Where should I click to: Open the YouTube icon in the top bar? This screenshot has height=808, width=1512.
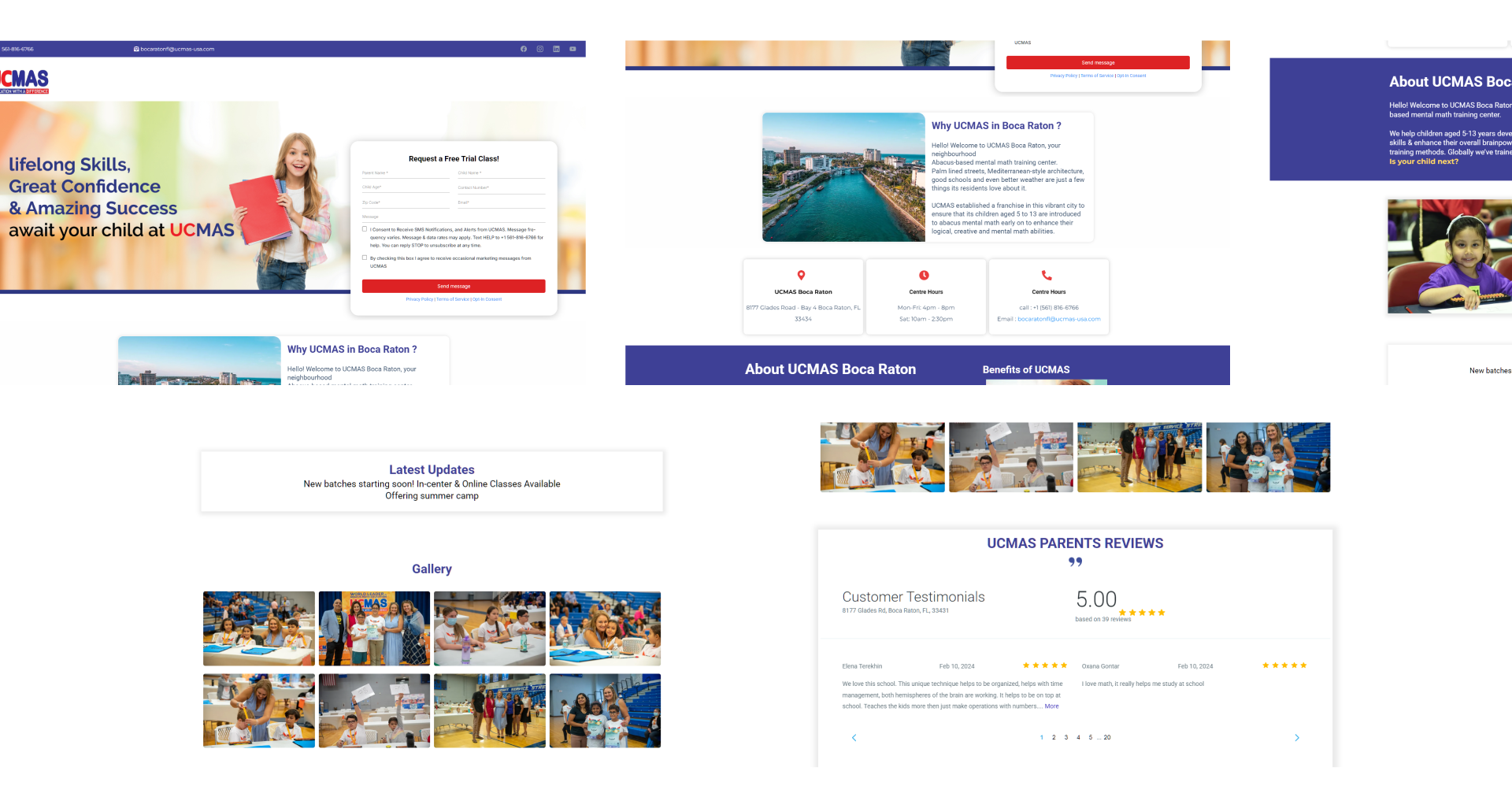click(x=573, y=49)
